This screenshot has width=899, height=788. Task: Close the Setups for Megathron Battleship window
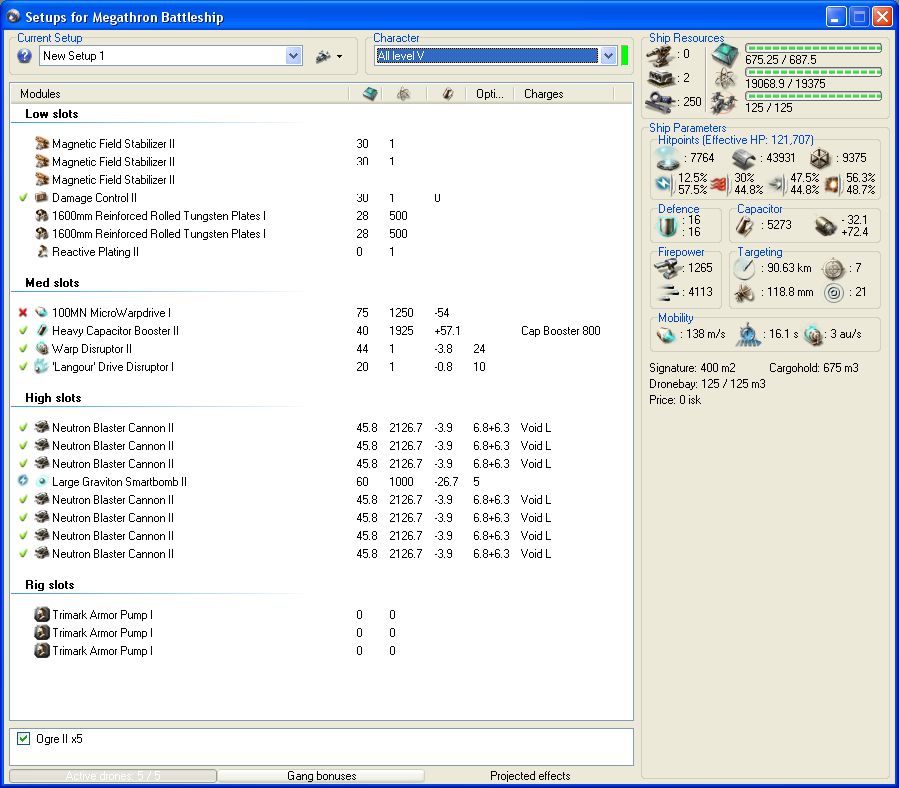882,17
